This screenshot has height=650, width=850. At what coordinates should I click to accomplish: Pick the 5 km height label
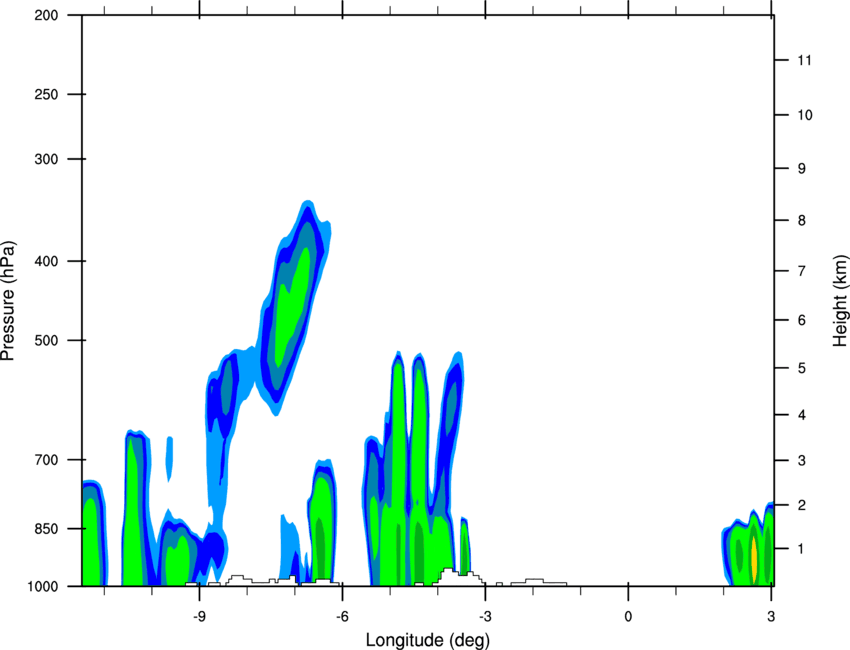tap(802, 368)
